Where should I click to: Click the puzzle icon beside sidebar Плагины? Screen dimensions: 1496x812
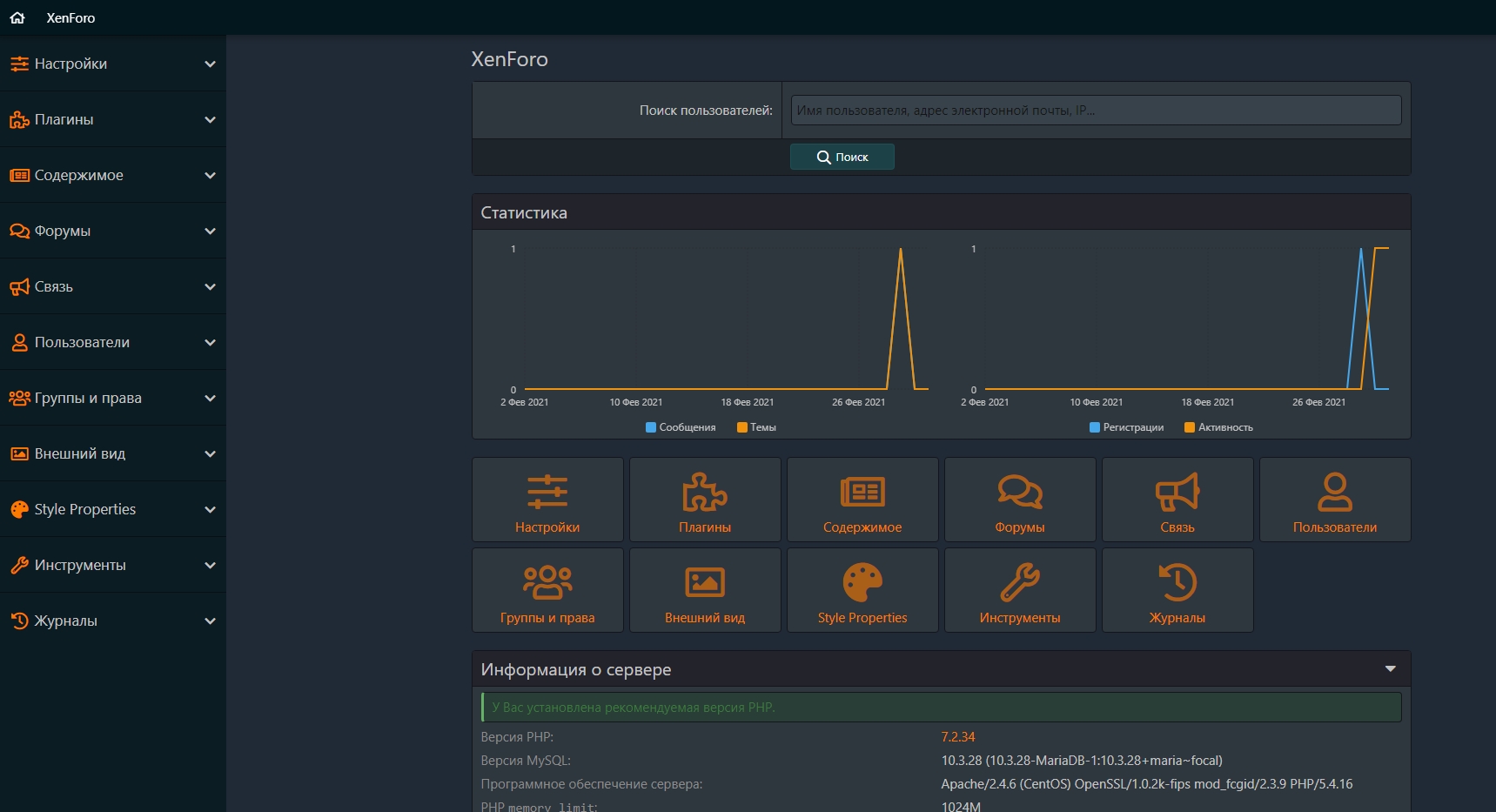coord(19,119)
